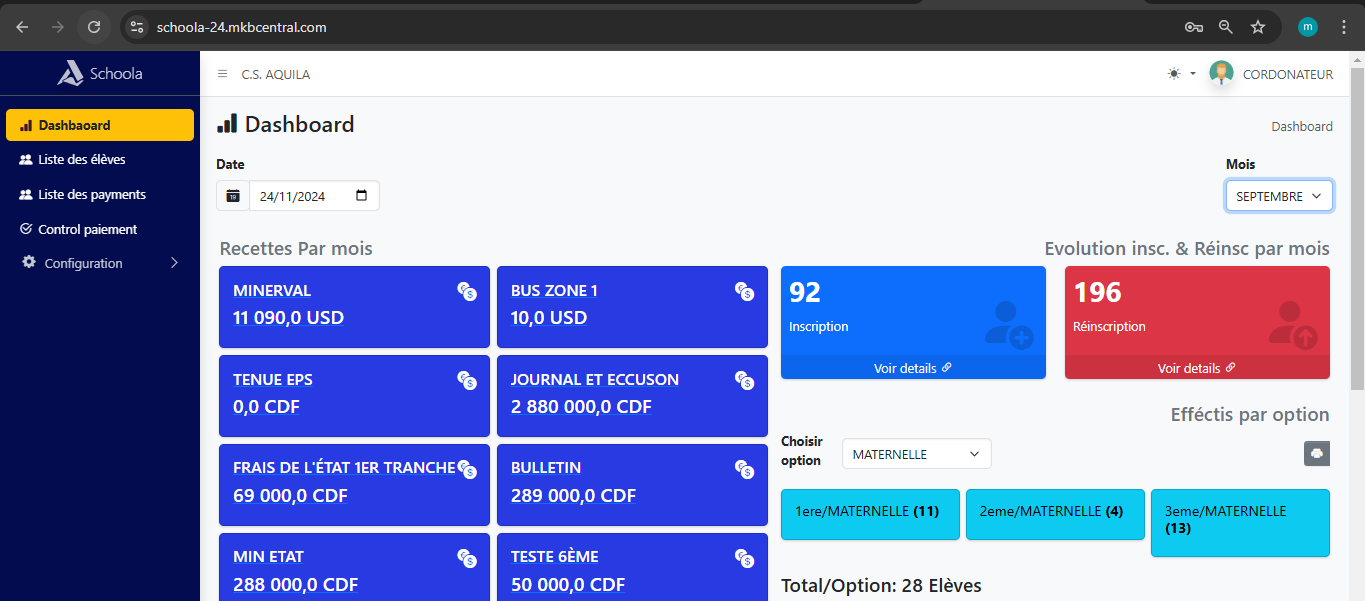Go to Liste des payments in the sidebar
Screen dimensions: 1365x601
92,194
